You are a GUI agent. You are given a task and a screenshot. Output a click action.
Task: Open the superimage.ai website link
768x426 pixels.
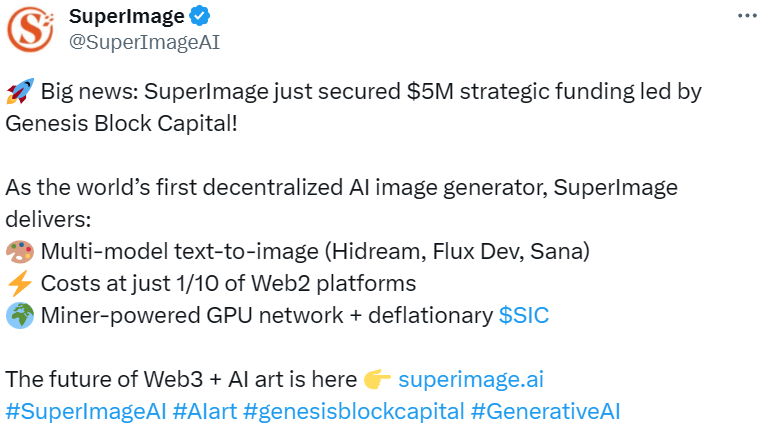471,380
